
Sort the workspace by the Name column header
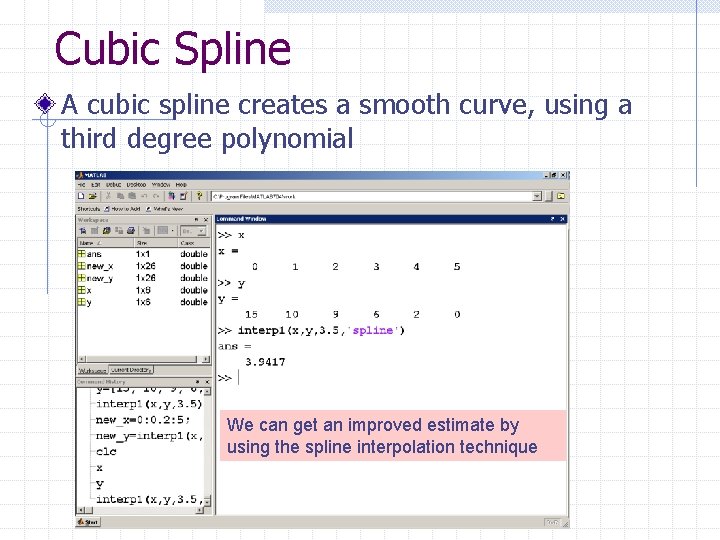pos(105,242)
